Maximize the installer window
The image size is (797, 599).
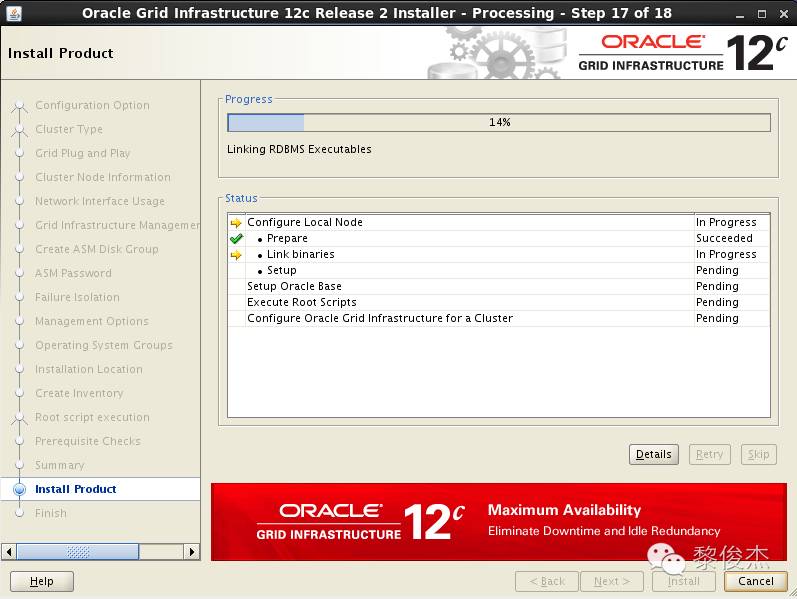tap(761, 14)
